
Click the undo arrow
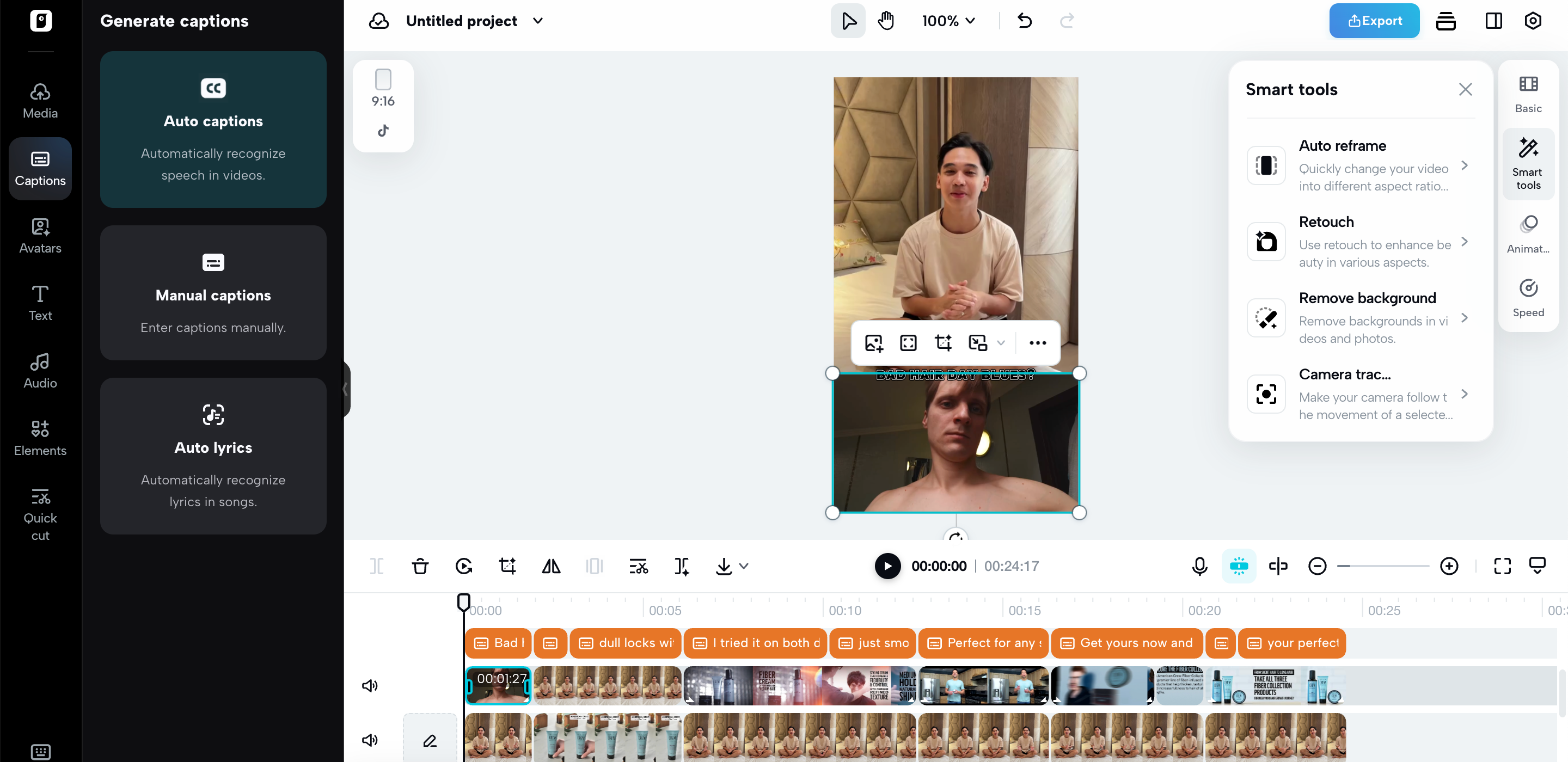point(1025,21)
